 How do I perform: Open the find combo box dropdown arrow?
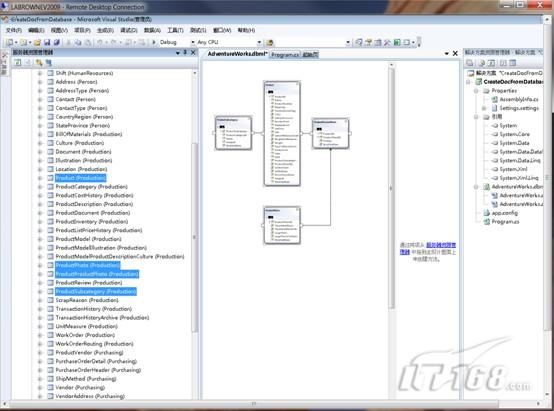pos(348,42)
